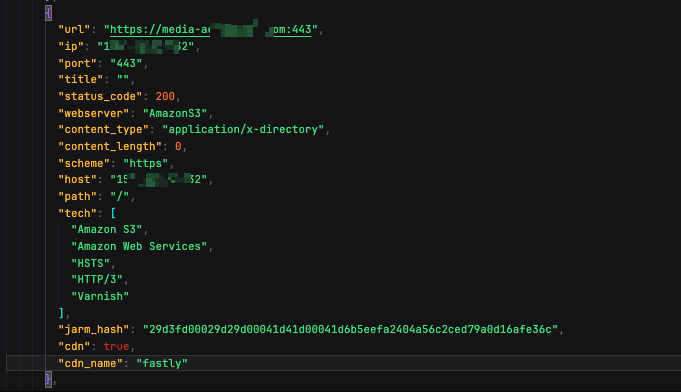Click the opening curly brace

coord(48,13)
